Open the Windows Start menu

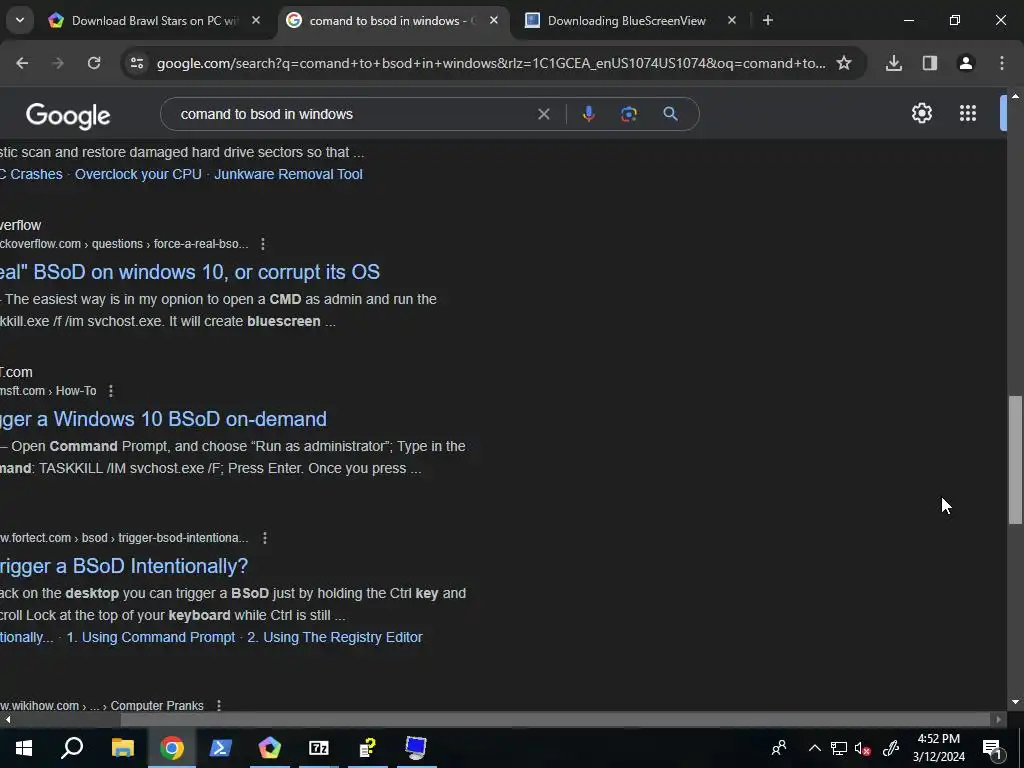pyautogui.click(x=24, y=748)
